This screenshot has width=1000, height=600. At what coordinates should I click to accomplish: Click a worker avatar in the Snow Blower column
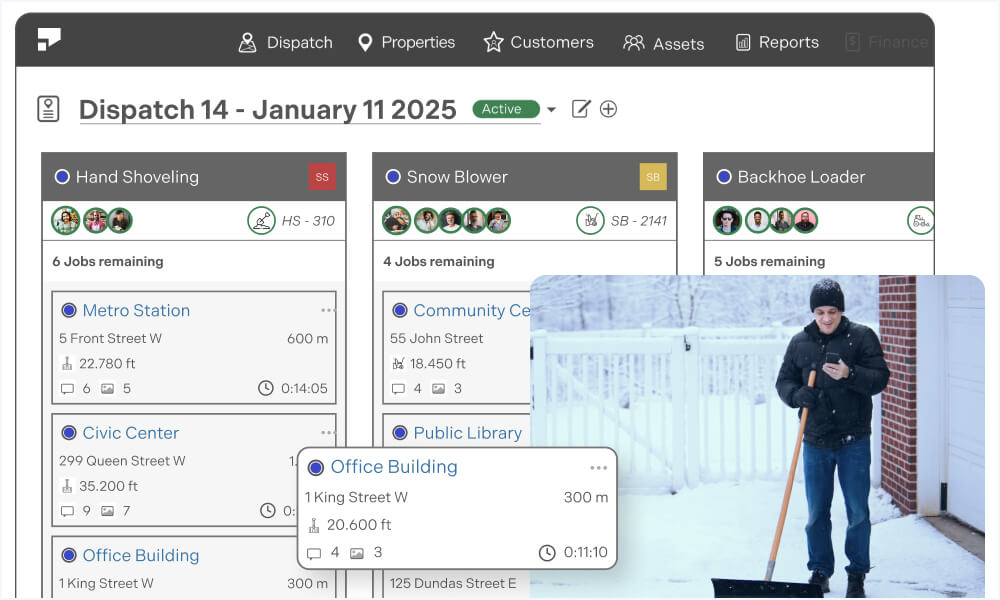[396, 220]
